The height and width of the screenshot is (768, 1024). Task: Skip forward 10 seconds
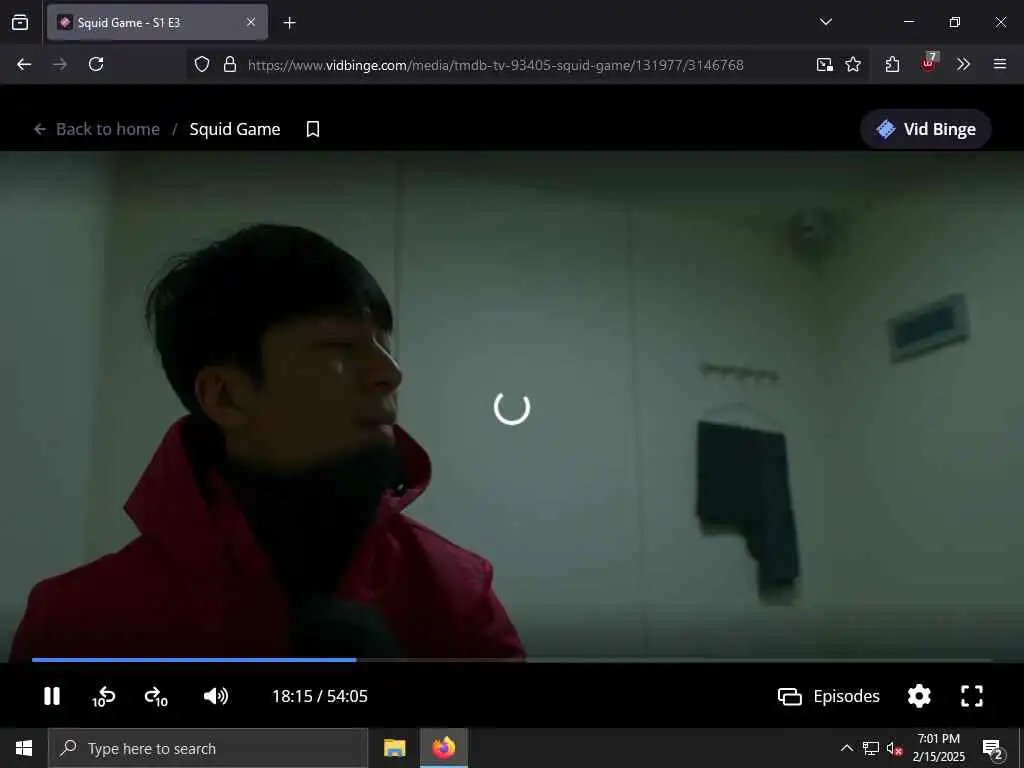[156, 697]
